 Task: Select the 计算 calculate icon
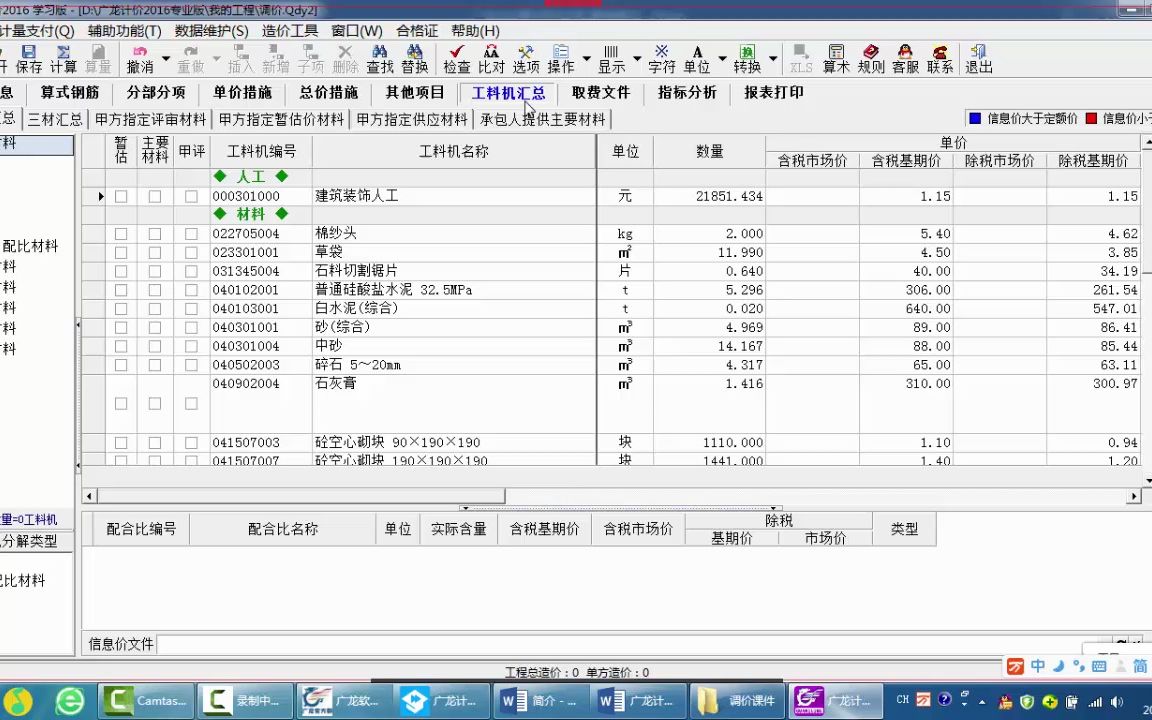coord(64,59)
